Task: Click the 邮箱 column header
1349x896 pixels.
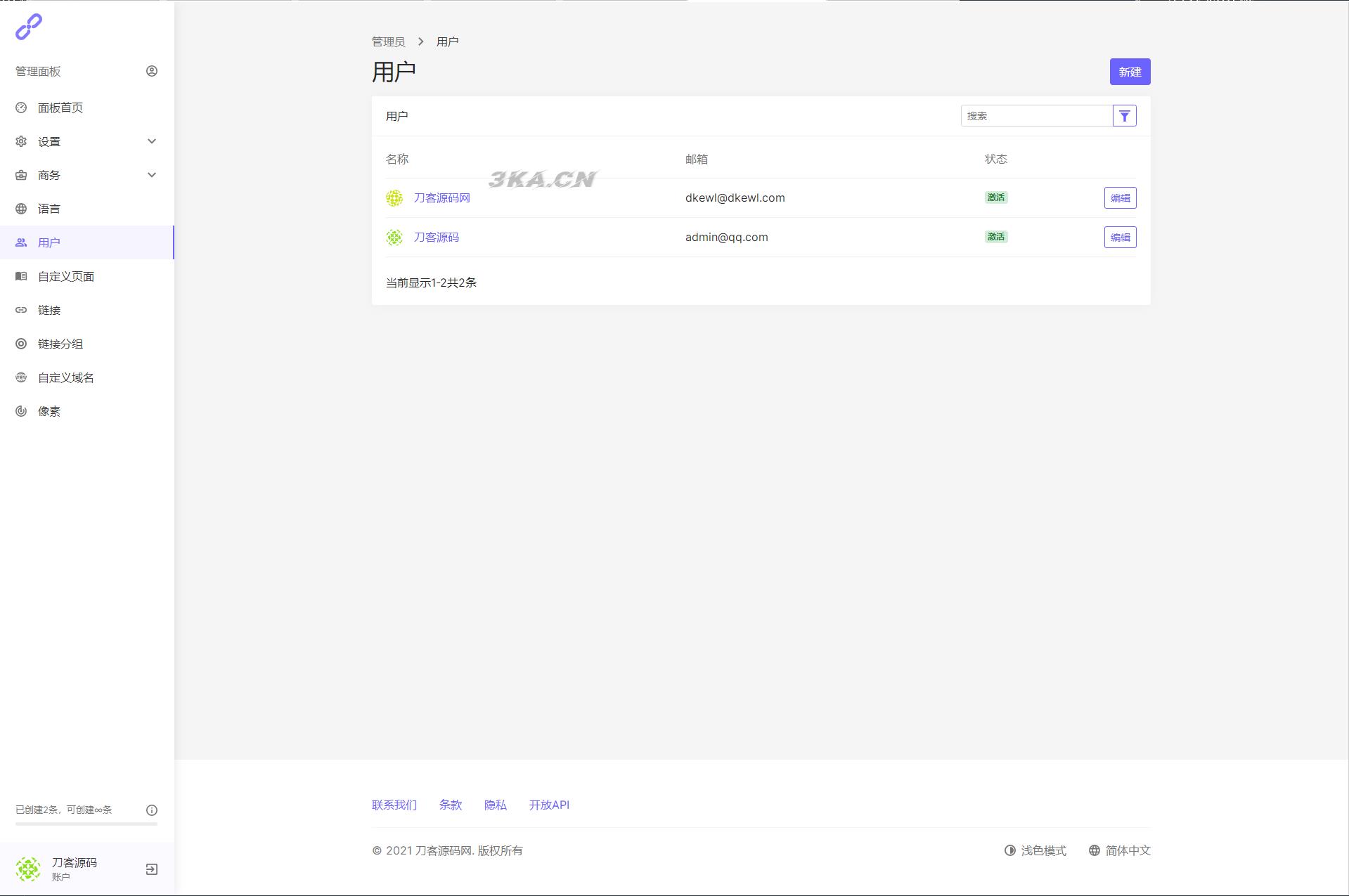Action: (697, 159)
